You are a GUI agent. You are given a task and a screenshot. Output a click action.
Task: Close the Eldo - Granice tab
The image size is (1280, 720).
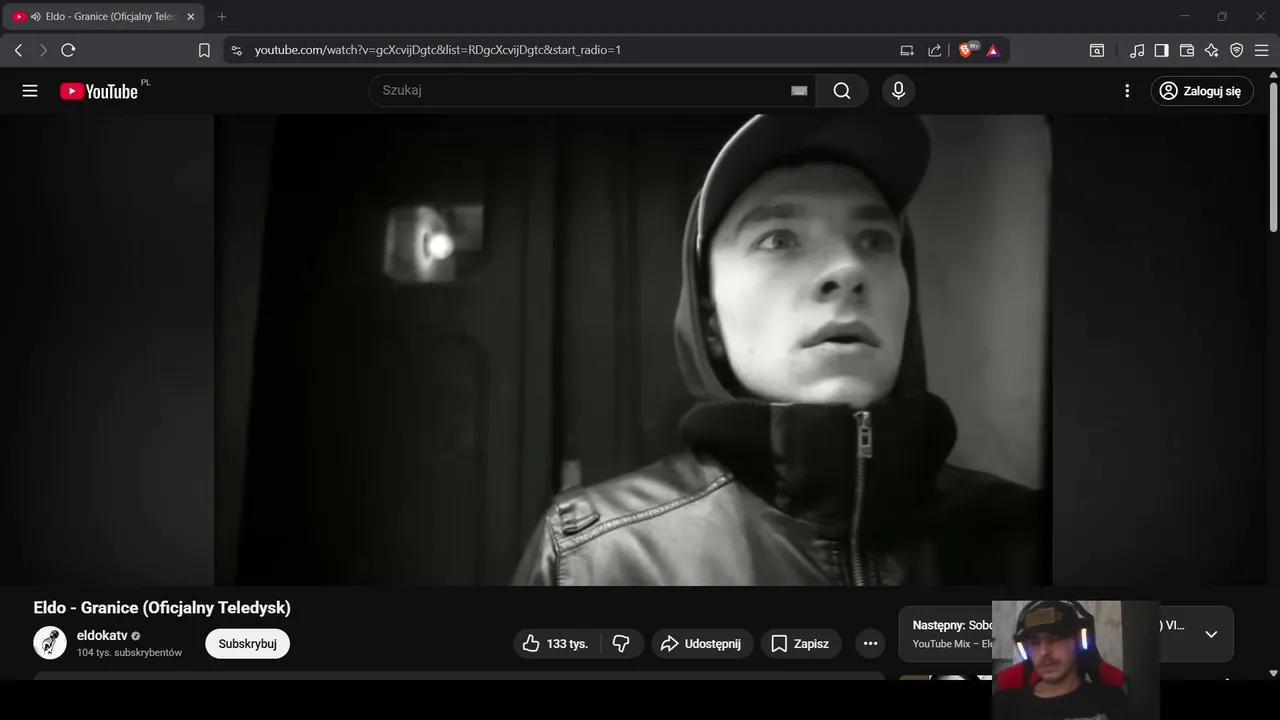coord(191,17)
